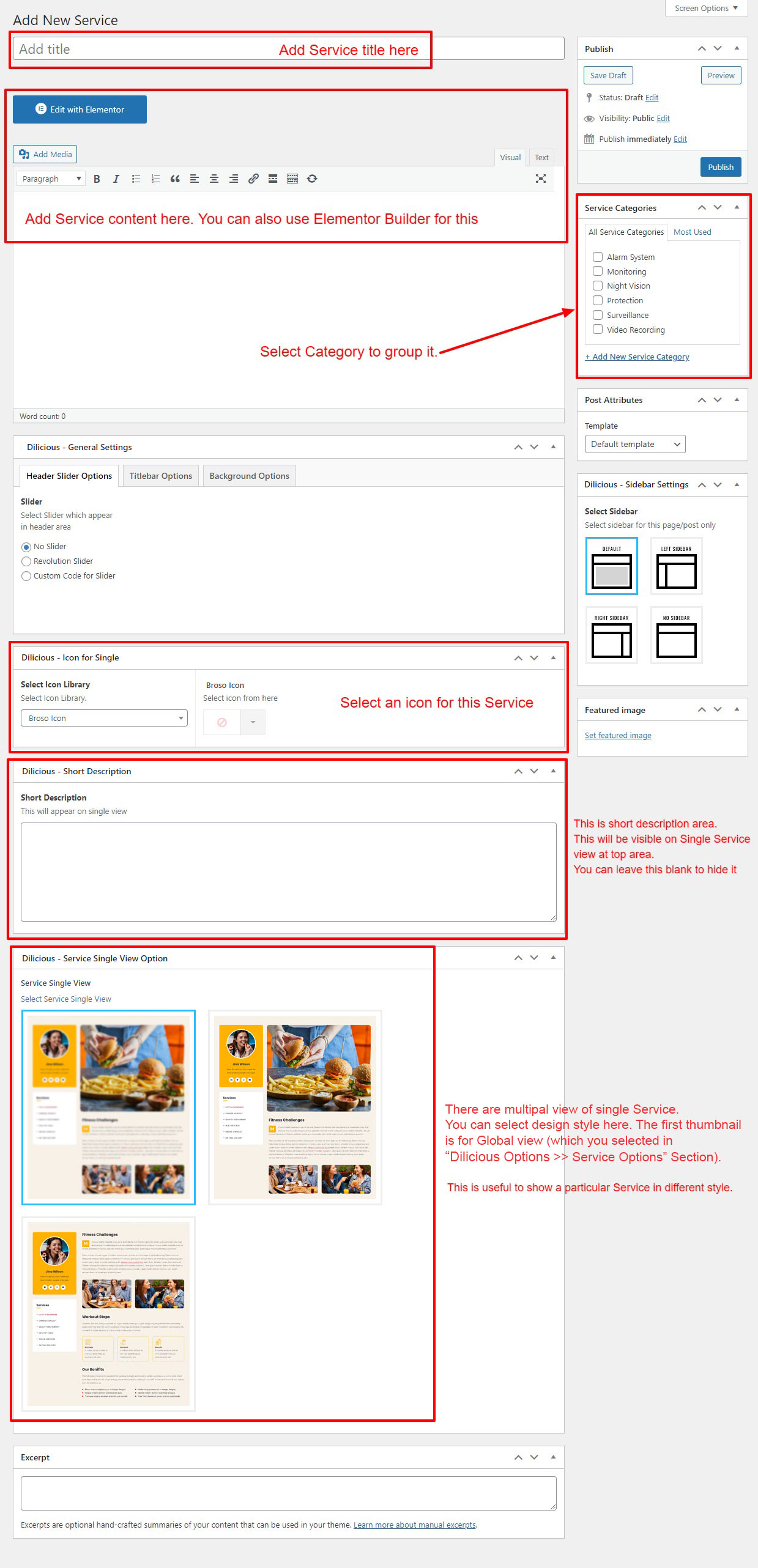
Task: Switch to the Titlebar Options tab
Action: pos(160,476)
